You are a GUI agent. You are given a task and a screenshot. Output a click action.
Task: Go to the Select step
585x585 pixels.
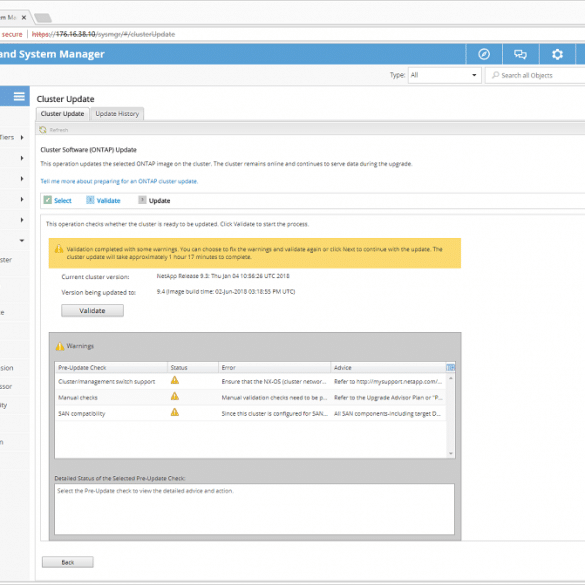pos(63,200)
